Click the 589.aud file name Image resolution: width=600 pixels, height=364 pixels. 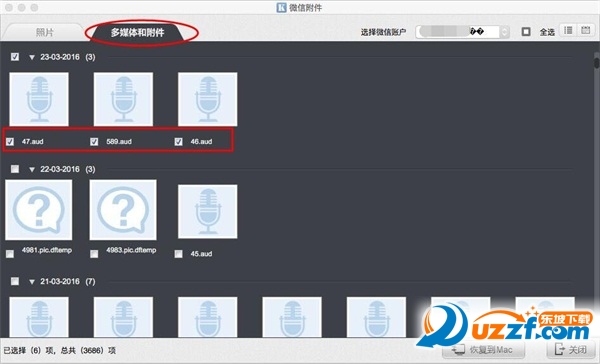[119, 142]
